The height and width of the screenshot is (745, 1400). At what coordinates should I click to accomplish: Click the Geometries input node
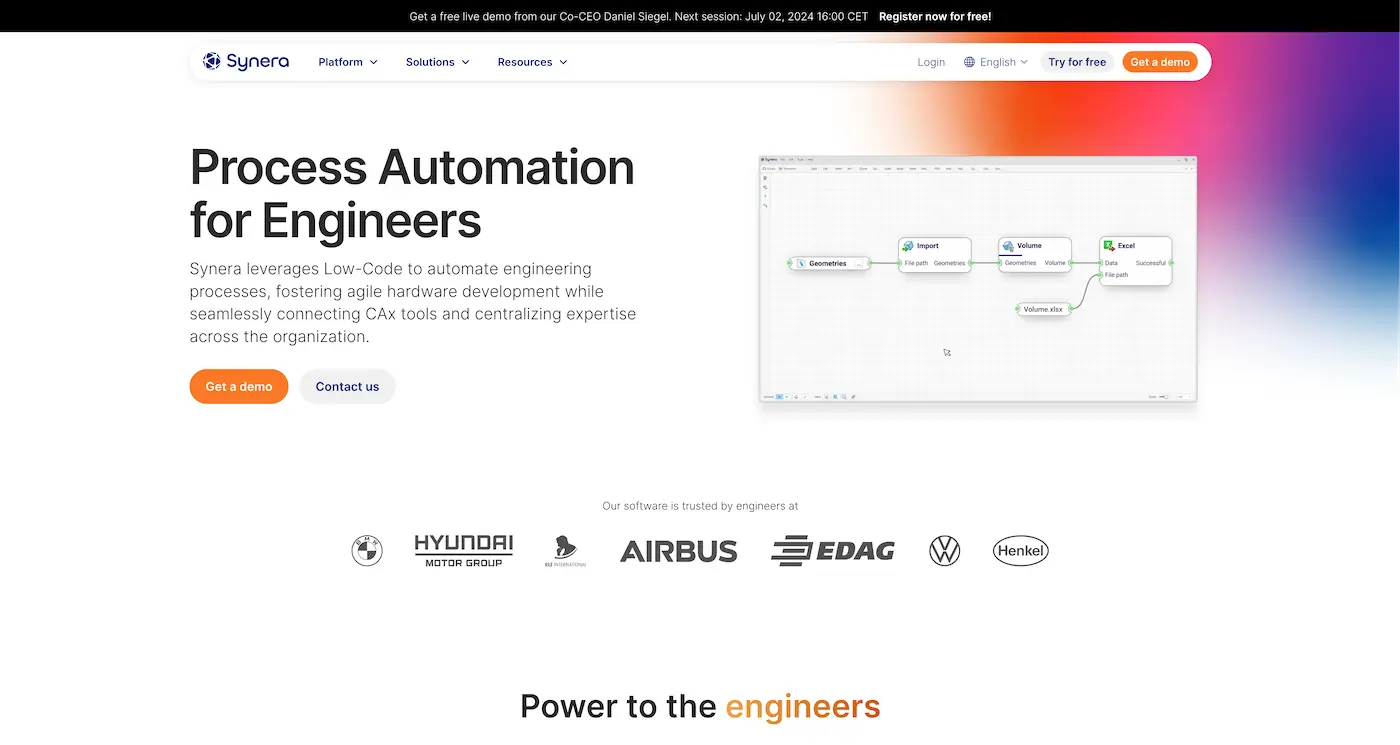829,263
